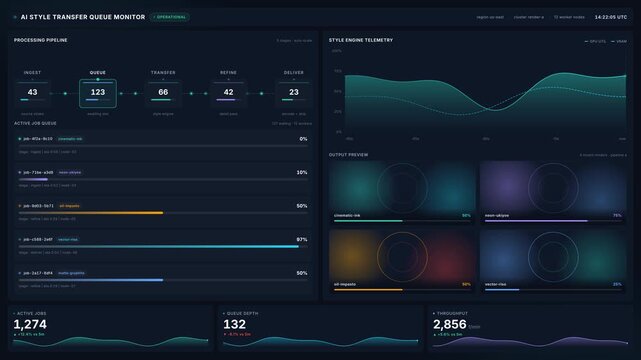The height and width of the screenshot is (360, 641).
Task: Click the QUEUE DEPTH card showing 132
Action: point(320,328)
